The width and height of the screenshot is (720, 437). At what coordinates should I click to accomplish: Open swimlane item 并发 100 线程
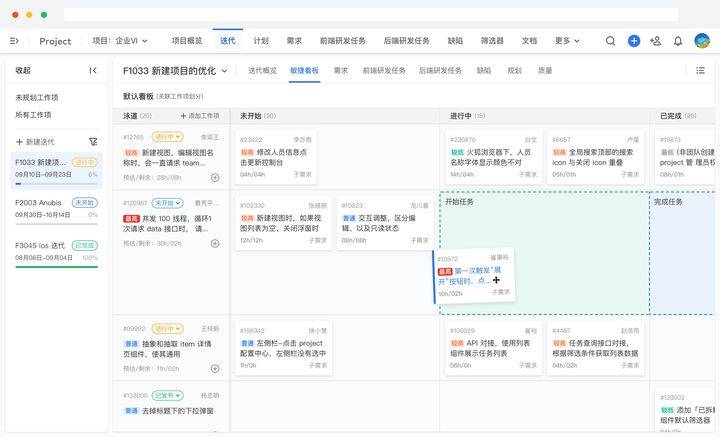(168, 224)
